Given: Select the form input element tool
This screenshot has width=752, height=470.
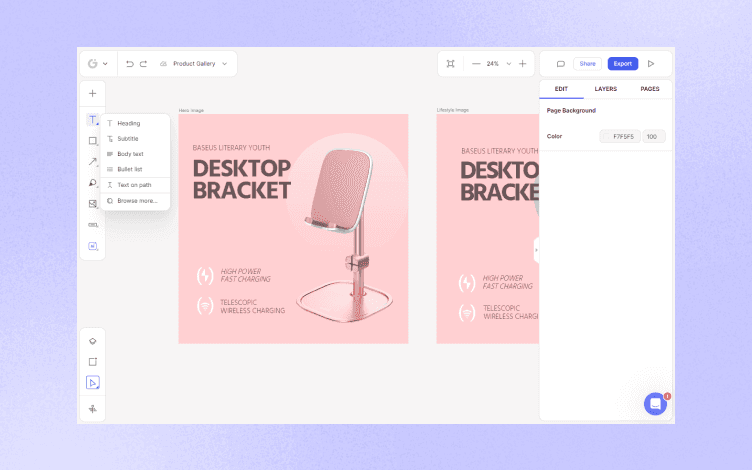Looking at the screenshot, I should click(93, 225).
